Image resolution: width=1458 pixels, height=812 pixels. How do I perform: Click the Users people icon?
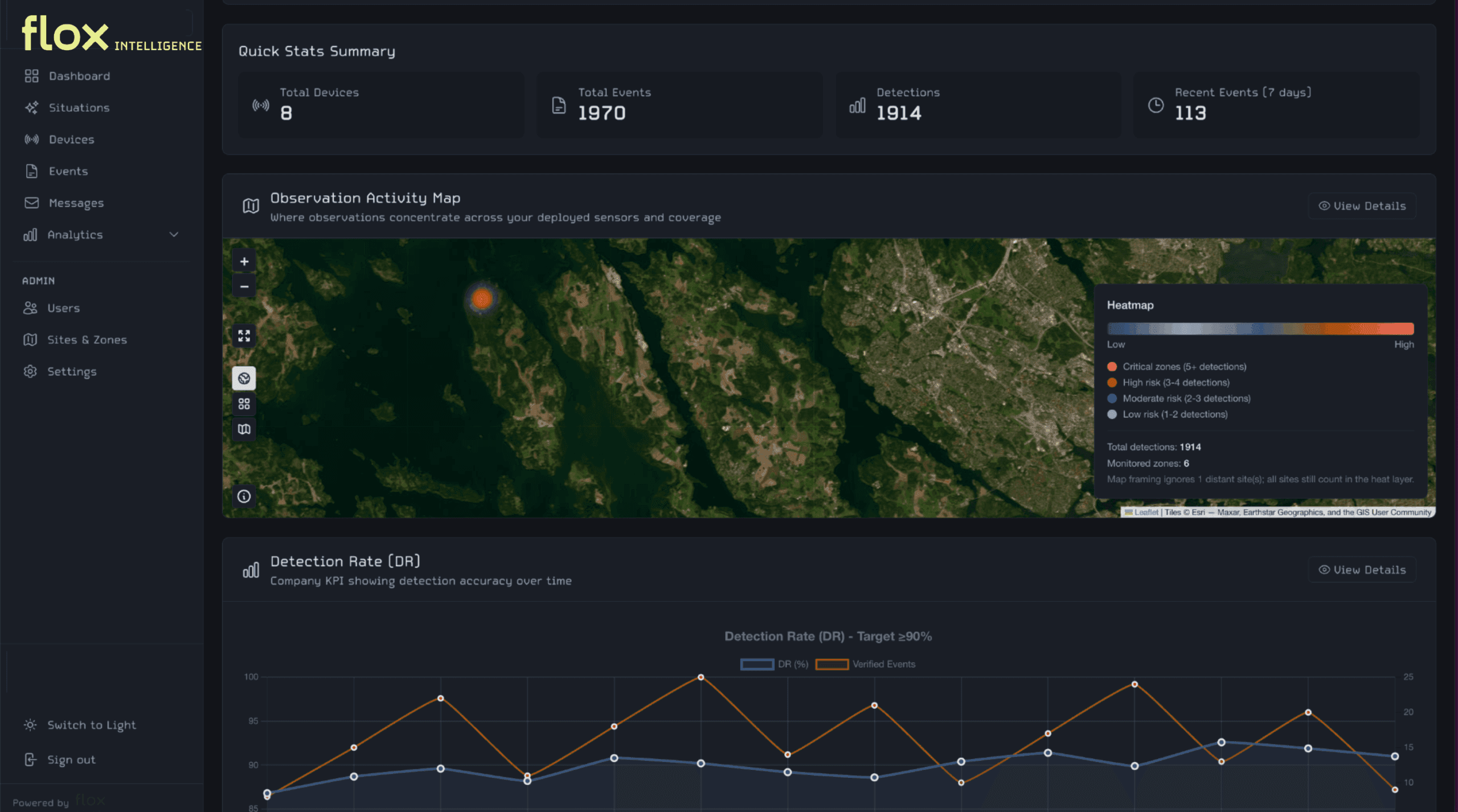(30, 308)
